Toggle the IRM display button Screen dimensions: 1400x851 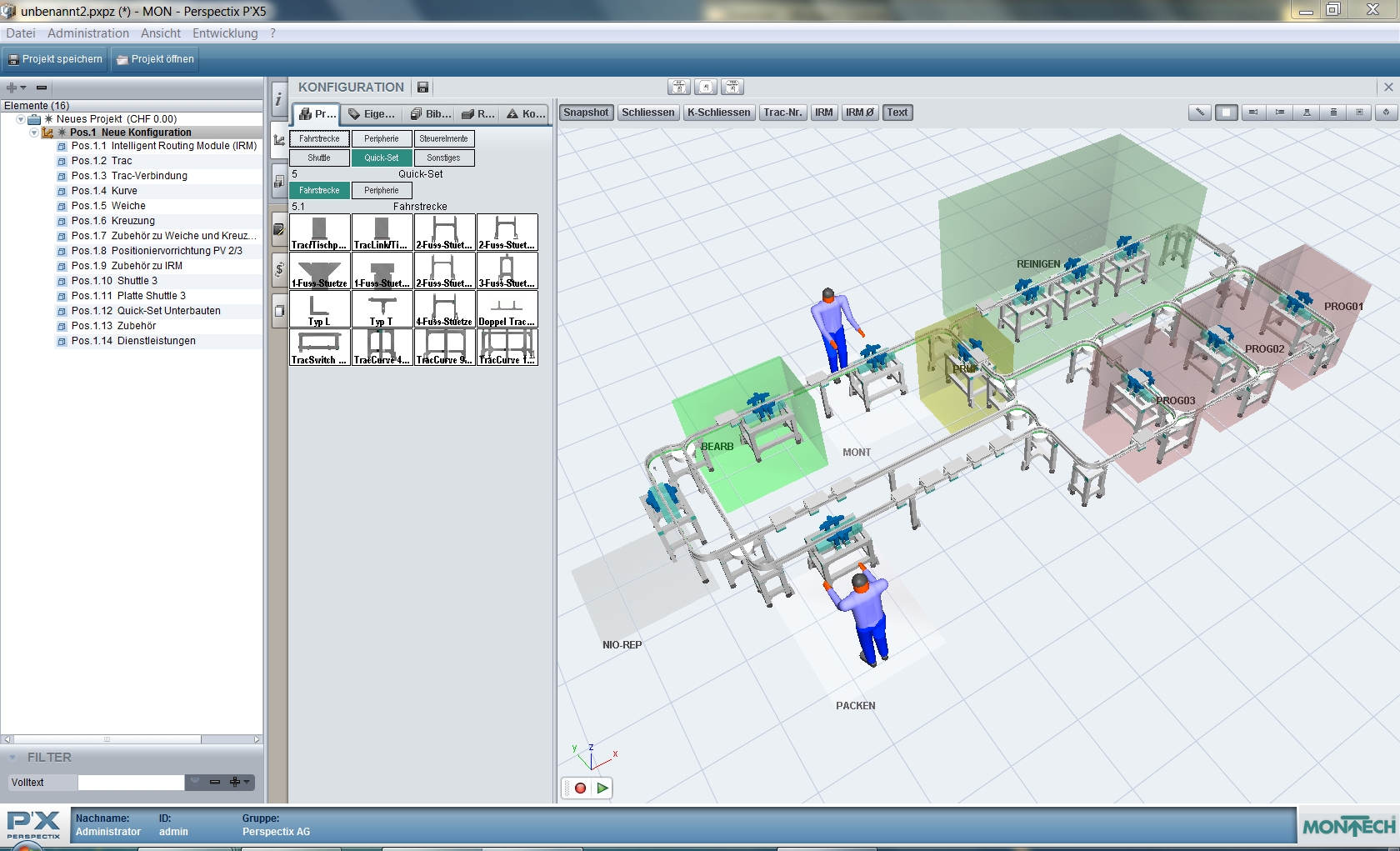[x=823, y=113]
